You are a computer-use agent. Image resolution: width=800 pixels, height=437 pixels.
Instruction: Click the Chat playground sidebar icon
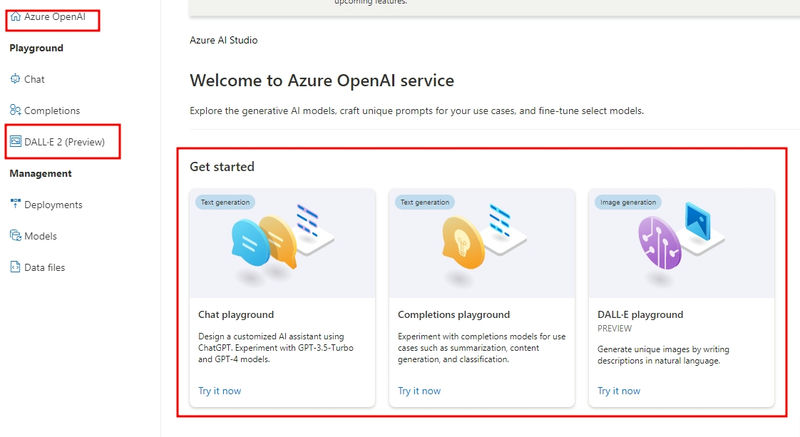point(15,79)
